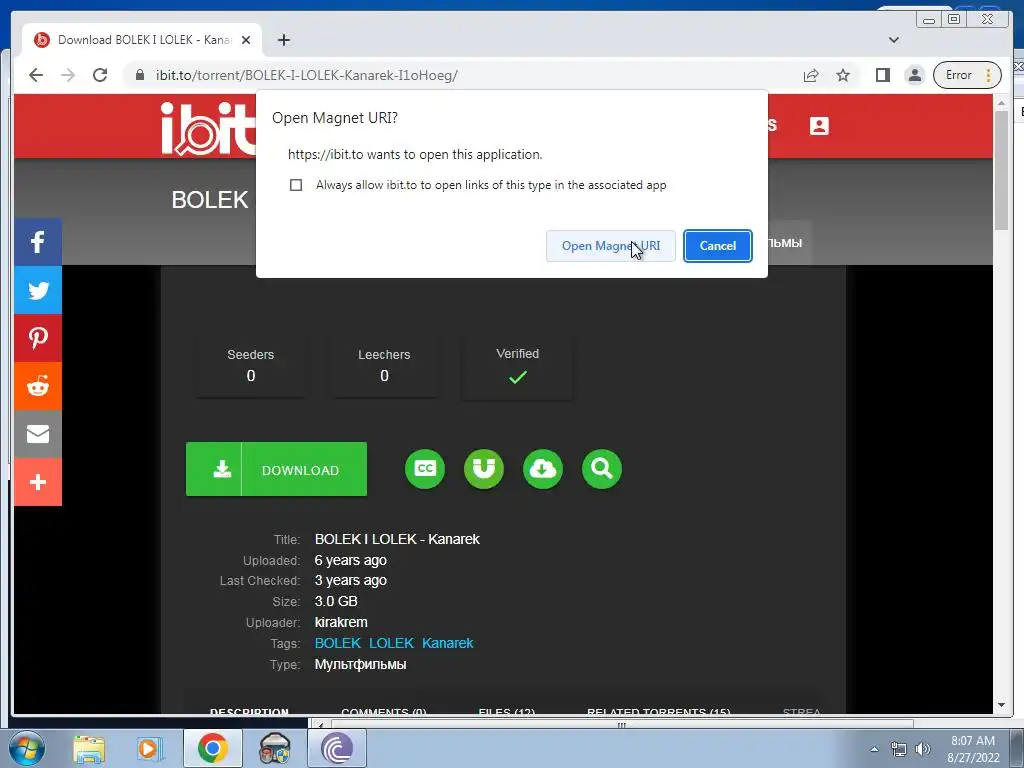Image resolution: width=1024 pixels, height=768 pixels.
Task: Click the network tray icon
Action: 899,749
